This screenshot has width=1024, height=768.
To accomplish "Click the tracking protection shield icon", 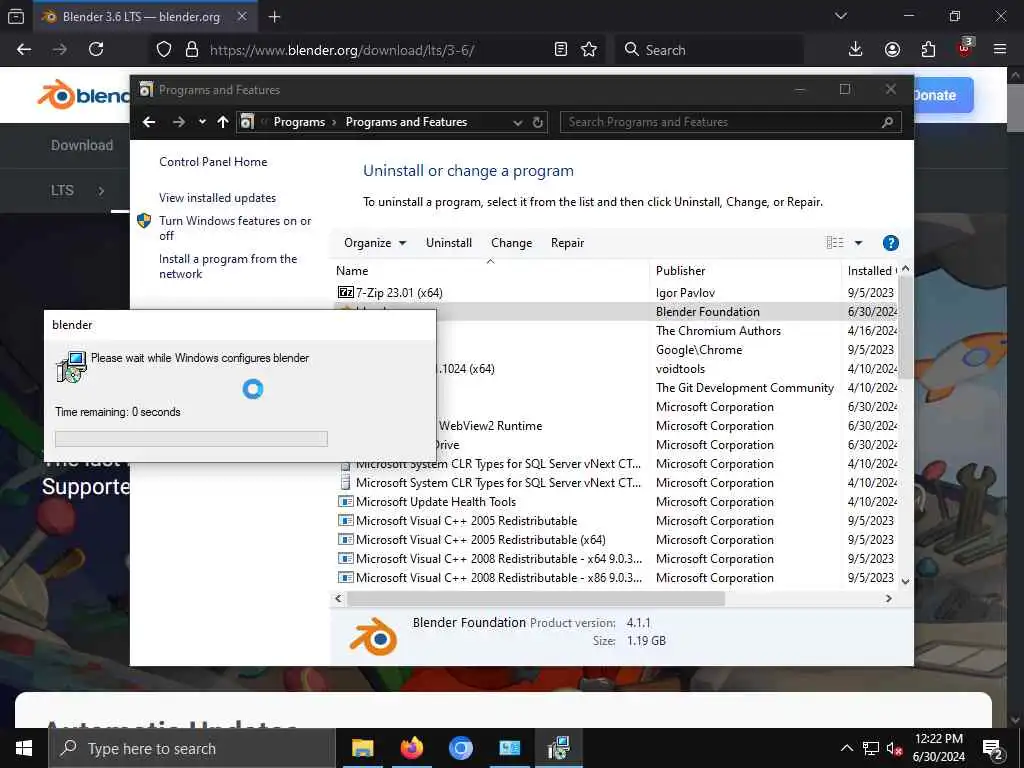I will point(164,50).
